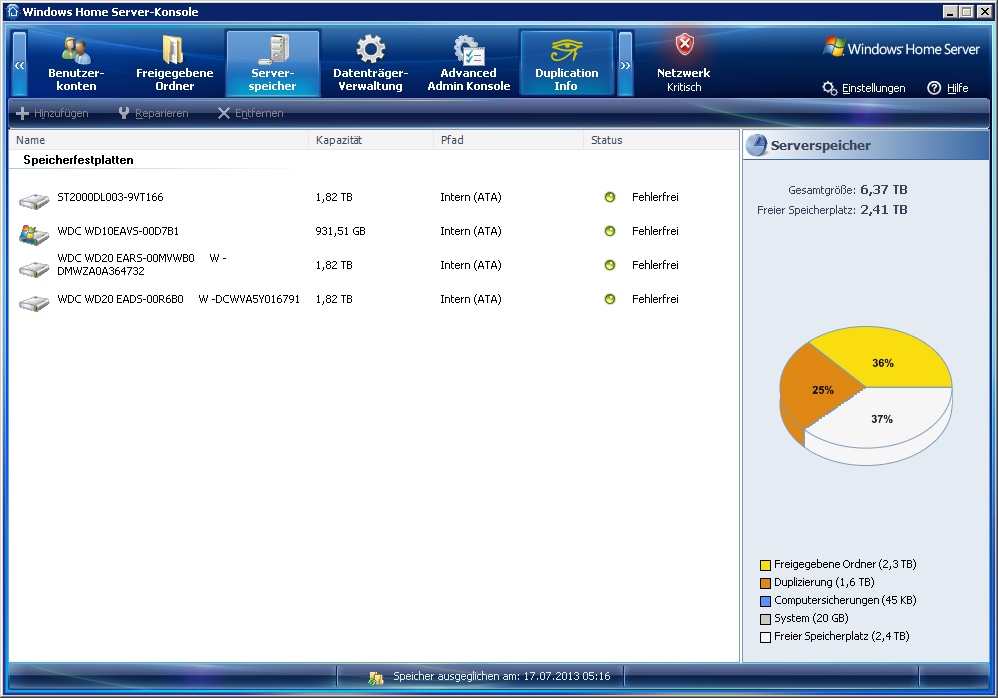Select the WD20 EADS-00R6B0 drive icon
Viewport: 998px width, 698px height.
tap(34, 302)
